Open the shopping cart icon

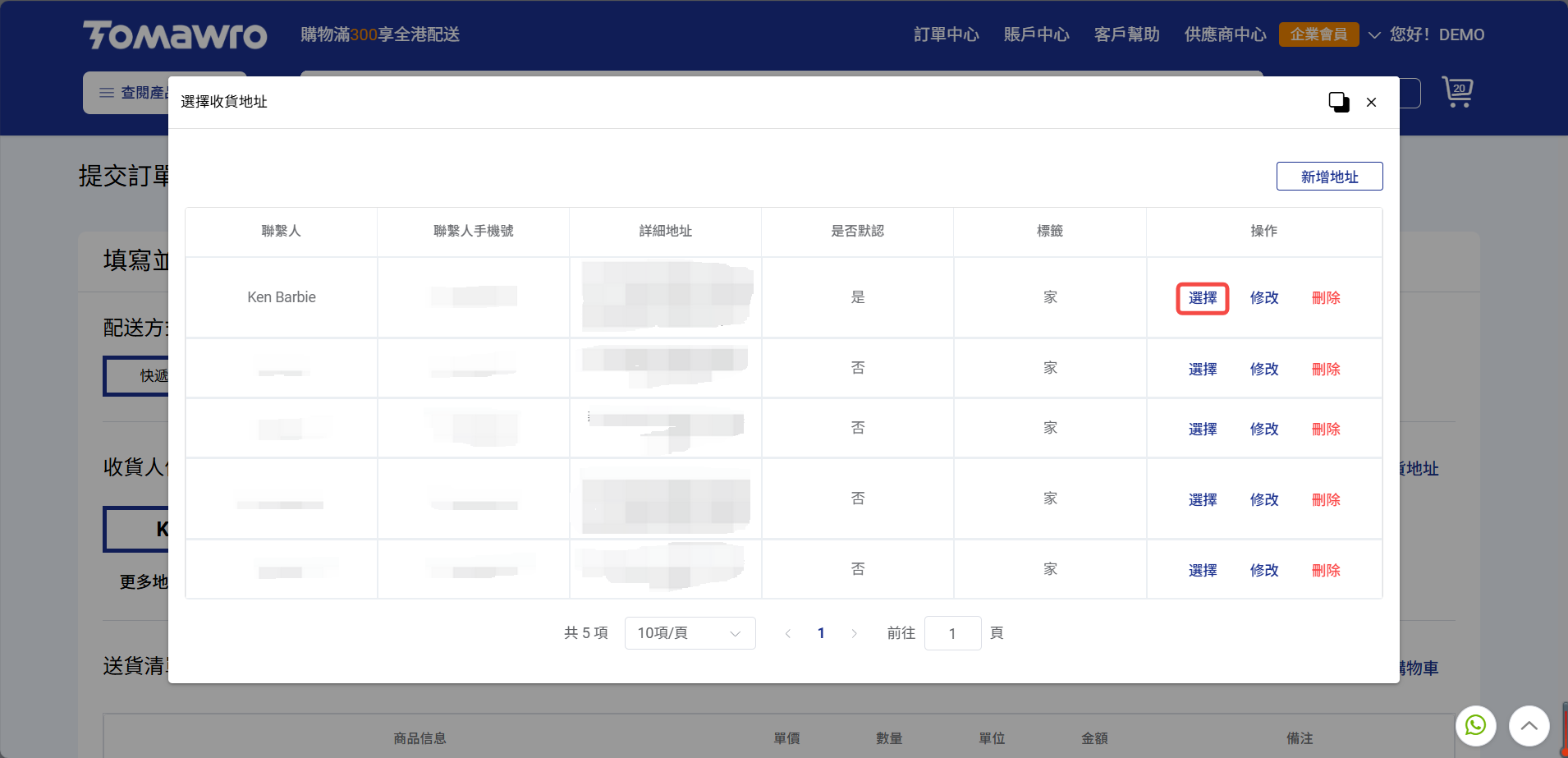click(1457, 92)
